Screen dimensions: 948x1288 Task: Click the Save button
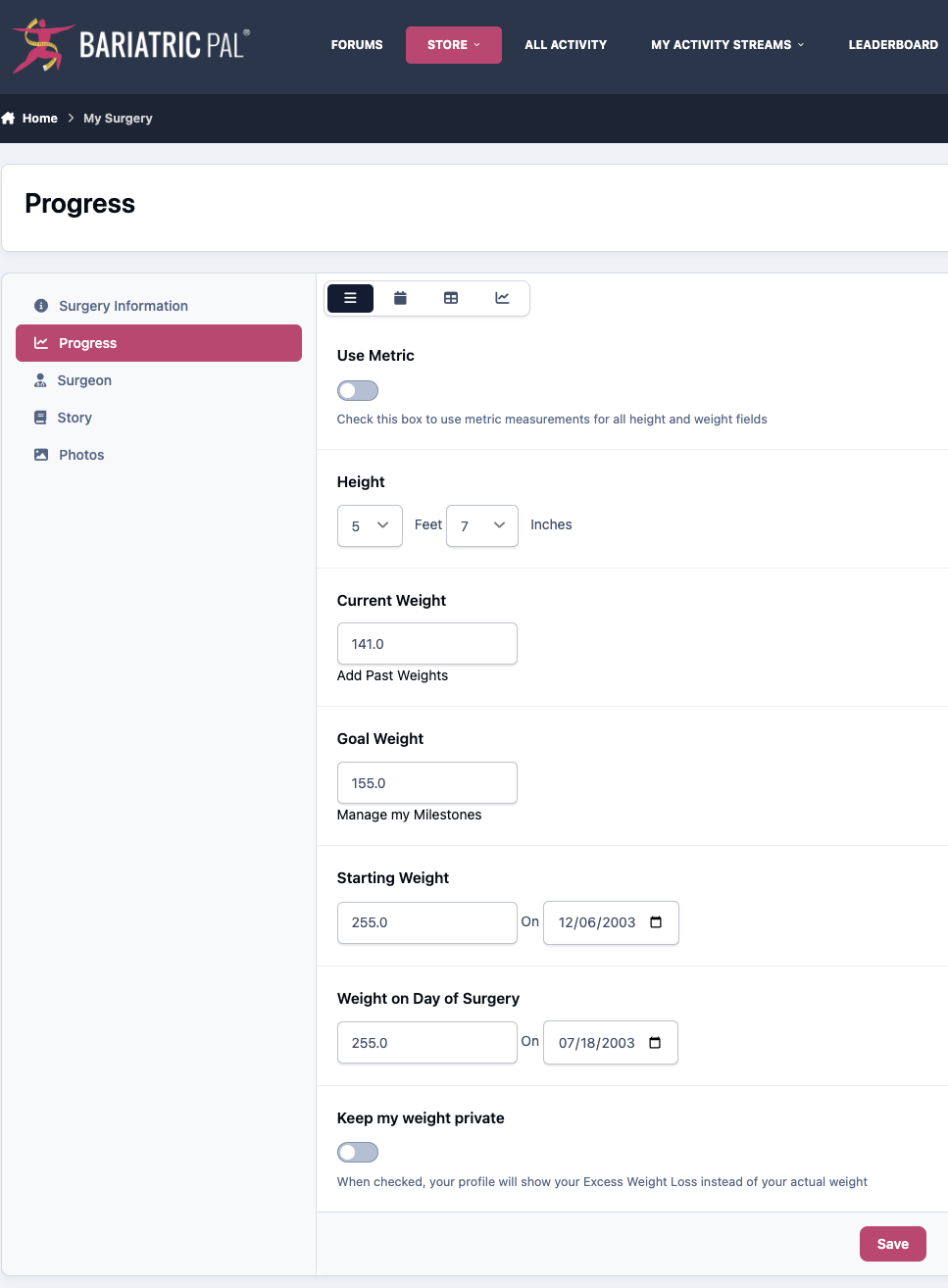(x=893, y=1244)
